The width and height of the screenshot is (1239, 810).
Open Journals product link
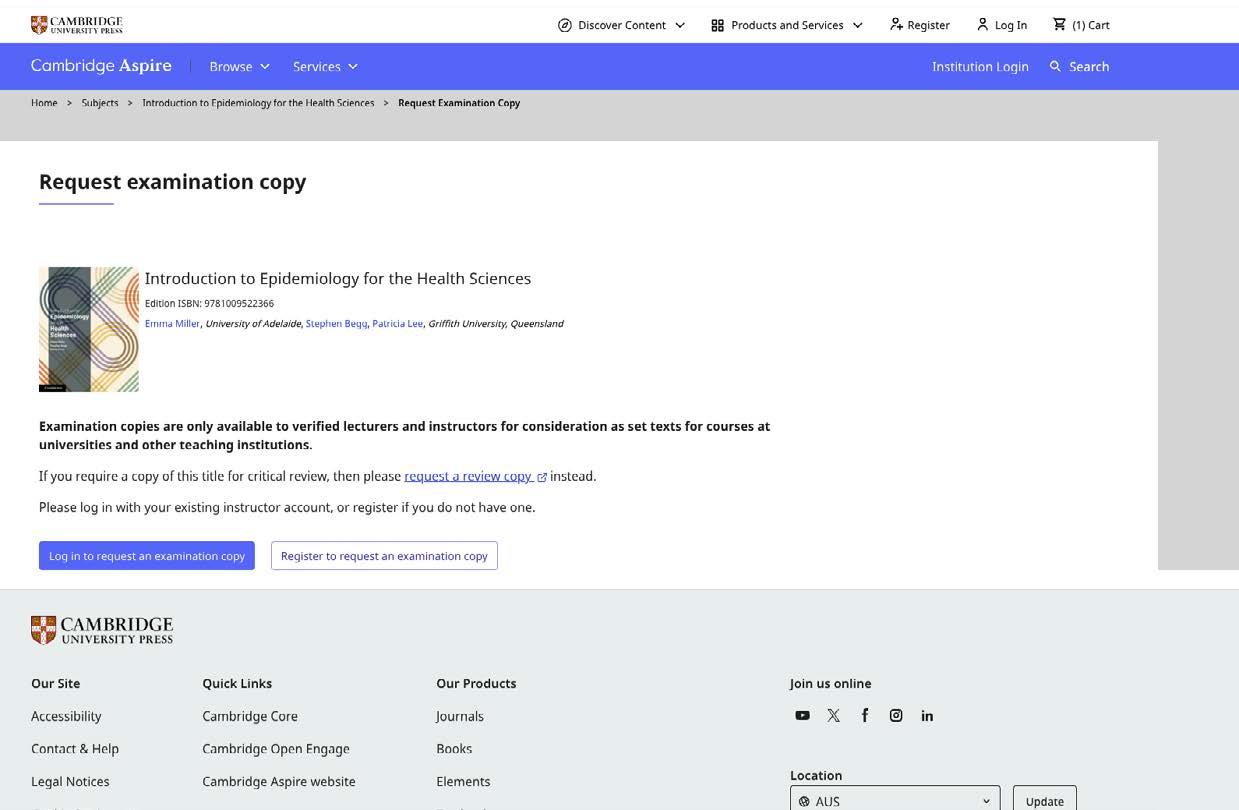(x=460, y=716)
